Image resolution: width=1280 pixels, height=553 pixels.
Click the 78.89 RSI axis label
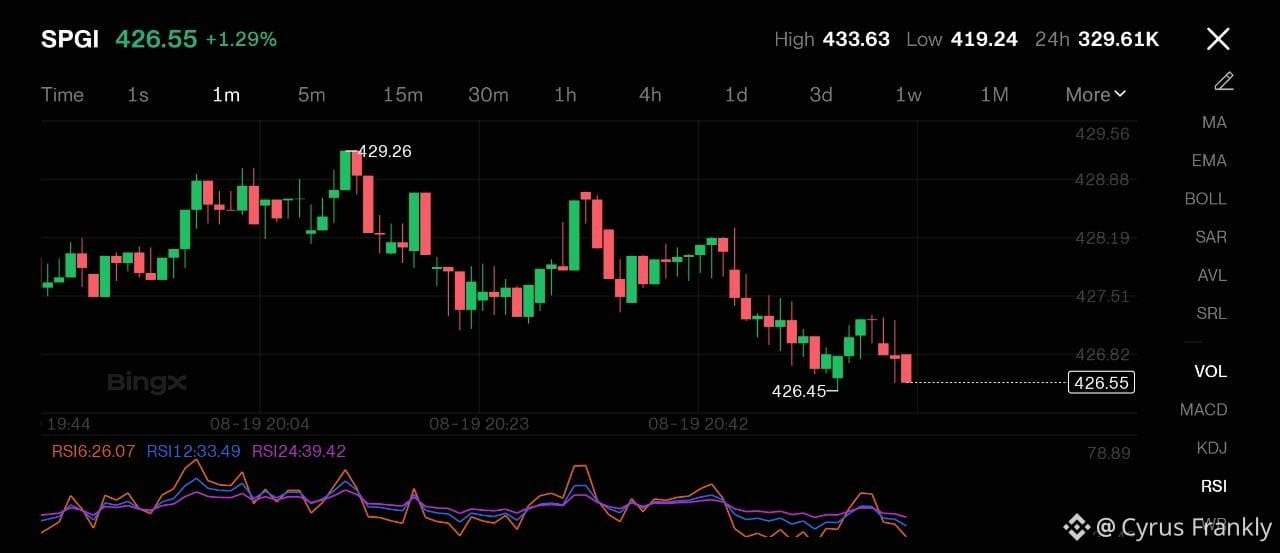[1108, 453]
